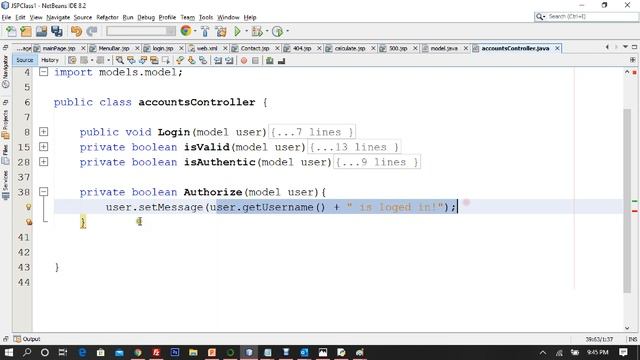Click the Open Project toolbar icon
Screen dimensions: 640x360
point(41,31)
